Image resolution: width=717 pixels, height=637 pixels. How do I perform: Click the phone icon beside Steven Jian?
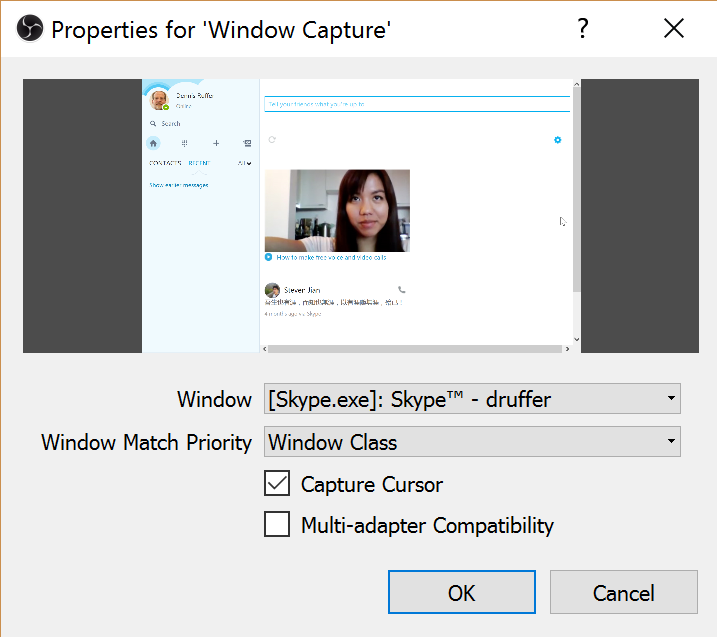[402, 289]
